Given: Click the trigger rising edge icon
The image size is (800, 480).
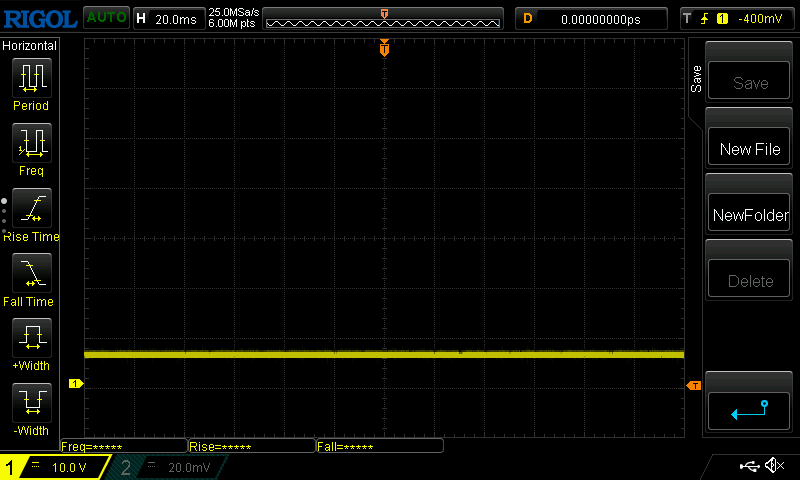Looking at the screenshot, I should tap(705, 19).
